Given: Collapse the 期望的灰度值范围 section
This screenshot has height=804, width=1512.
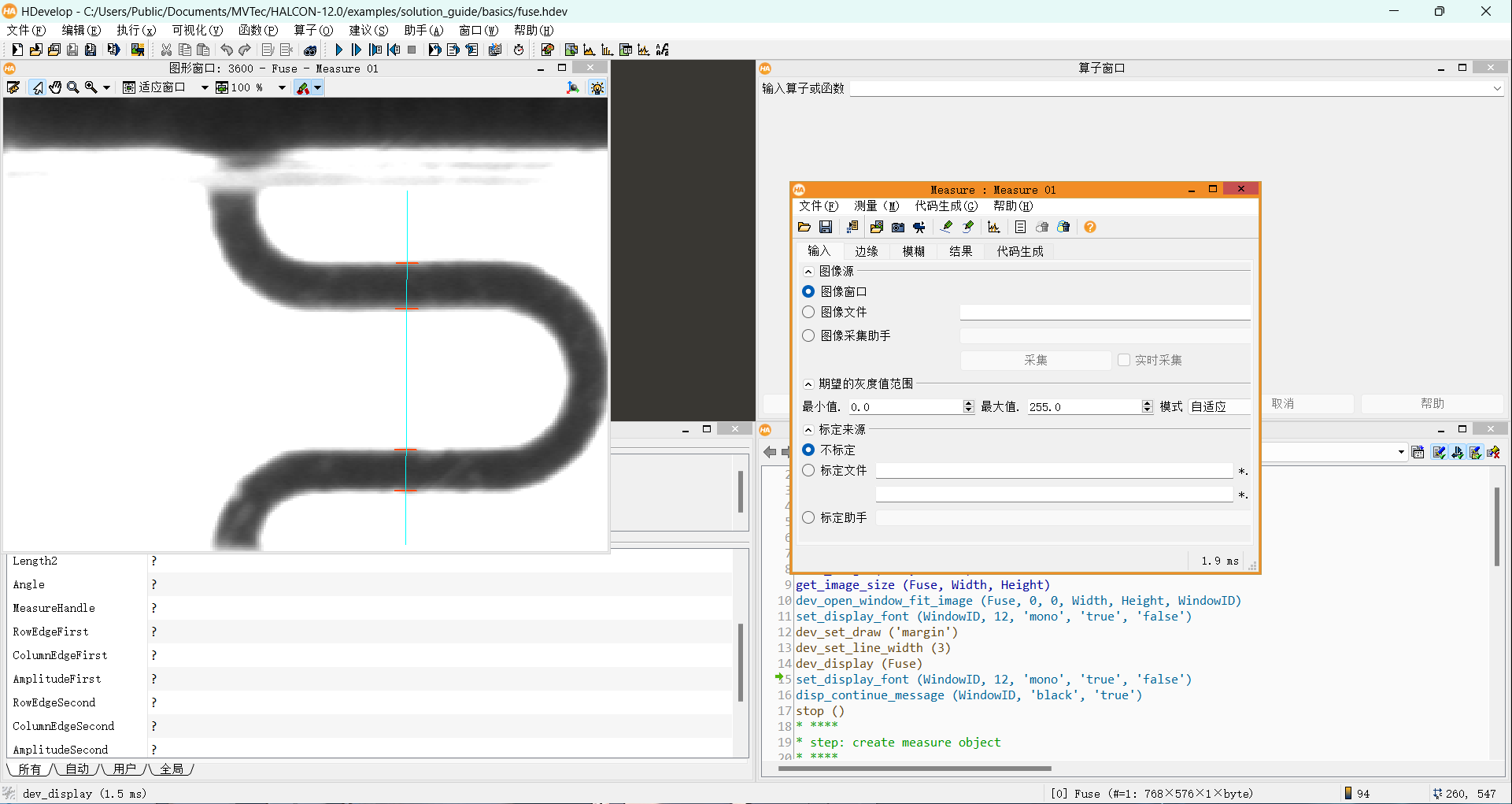Looking at the screenshot, I should coord(808,384).
